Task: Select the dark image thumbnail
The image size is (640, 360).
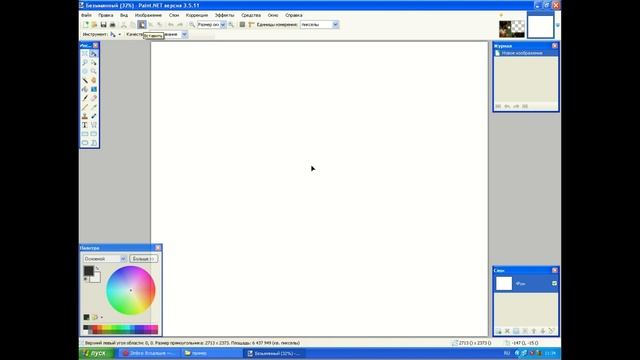Action: 512,29
